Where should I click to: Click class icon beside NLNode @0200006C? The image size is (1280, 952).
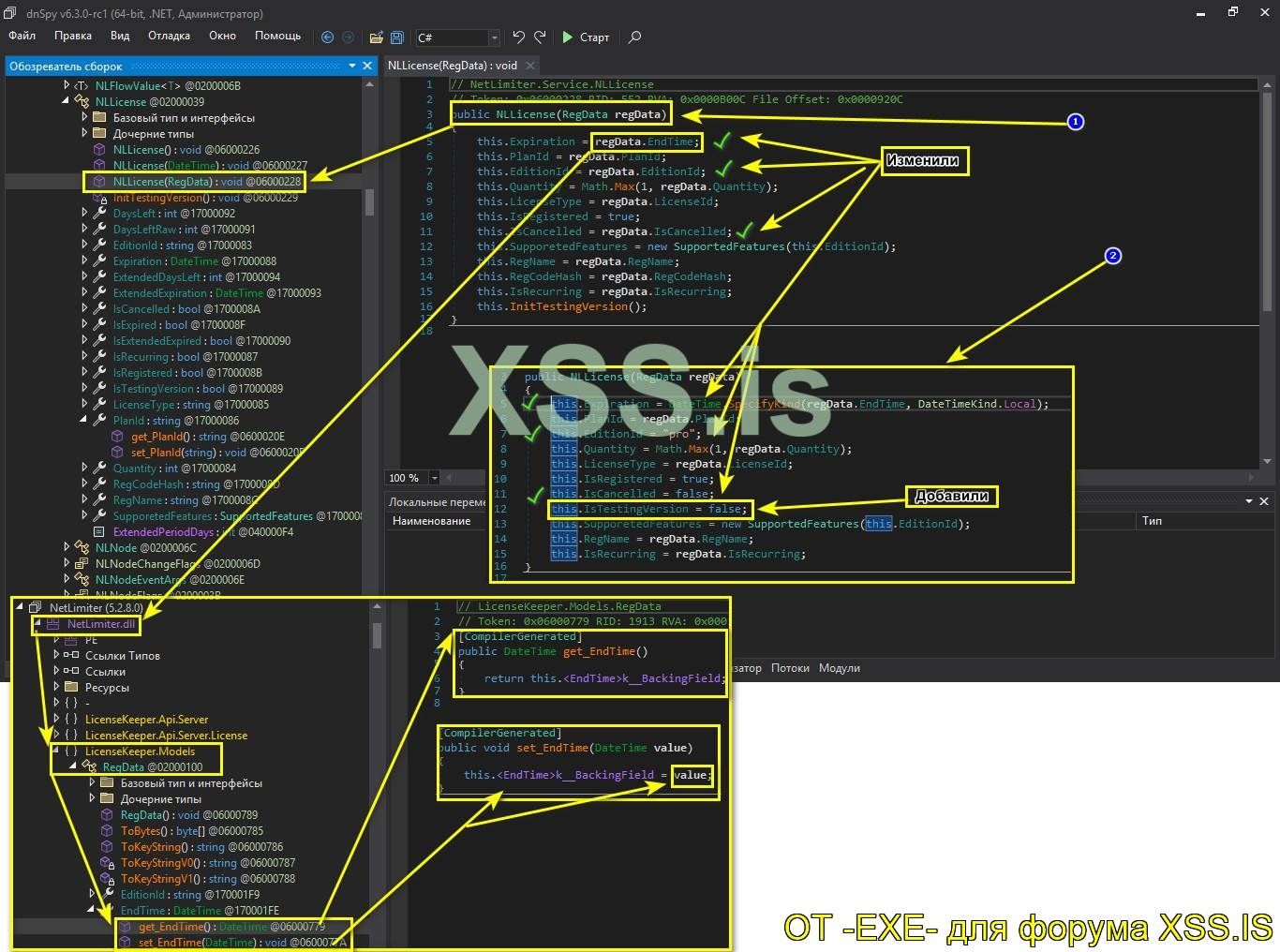click(82, 548)
